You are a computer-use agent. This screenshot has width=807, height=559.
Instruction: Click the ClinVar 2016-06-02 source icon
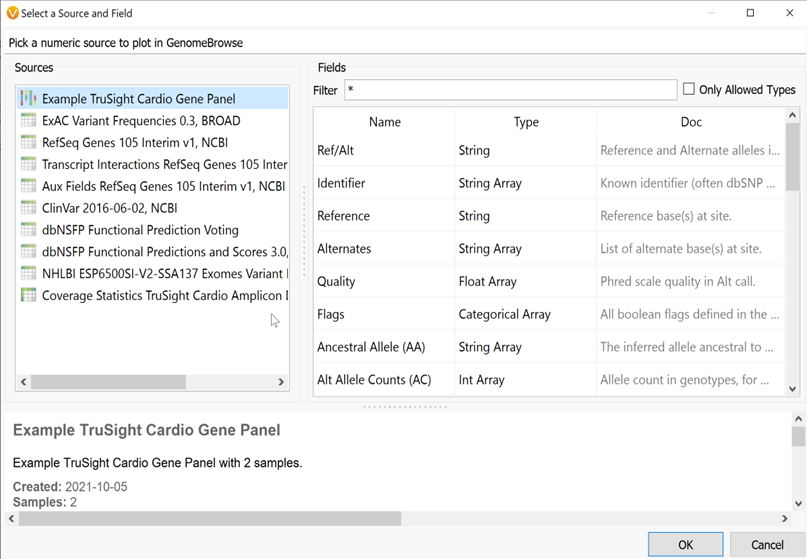click(28, 208)
